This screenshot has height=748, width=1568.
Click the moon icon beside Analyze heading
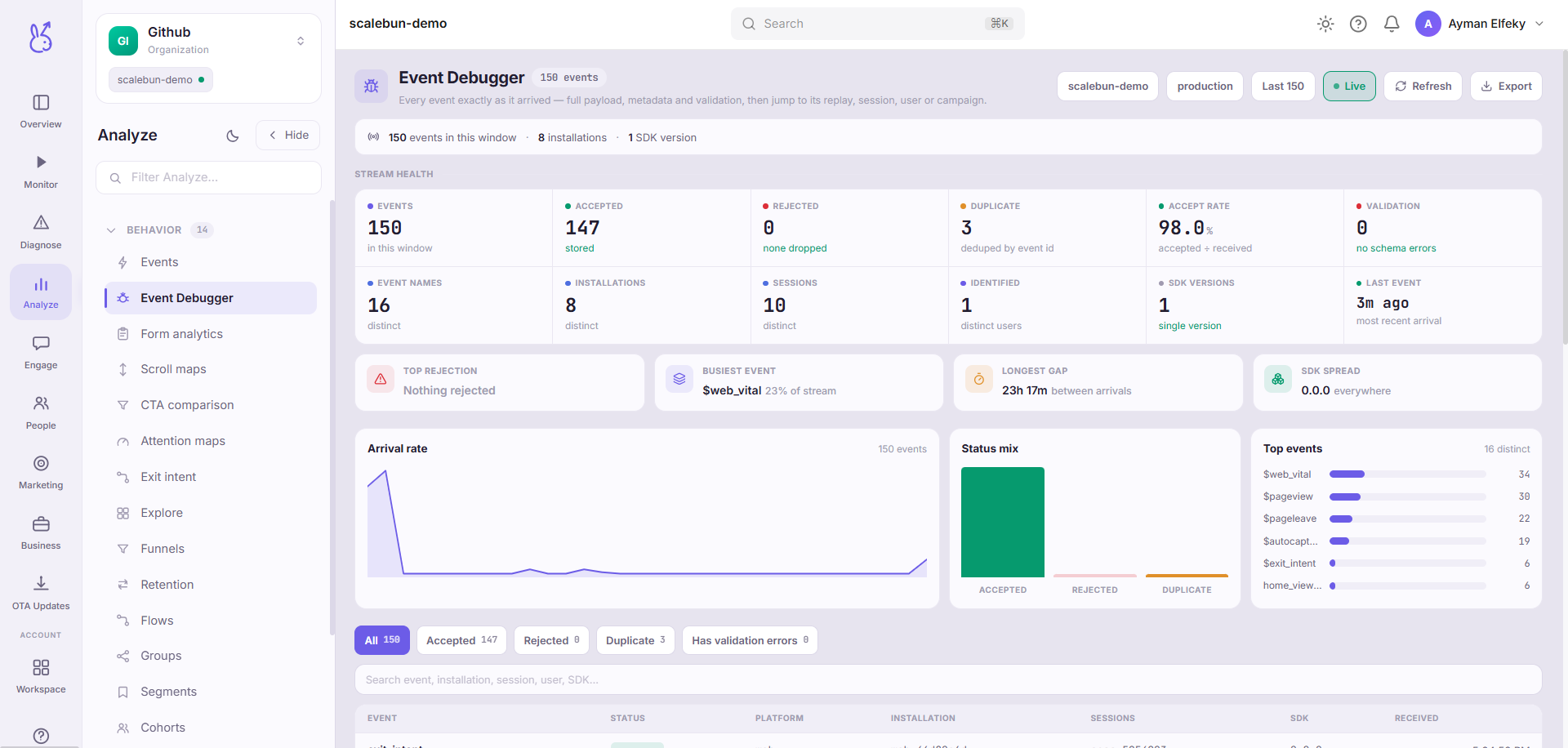pyautogui.click(x=233, y=136)
